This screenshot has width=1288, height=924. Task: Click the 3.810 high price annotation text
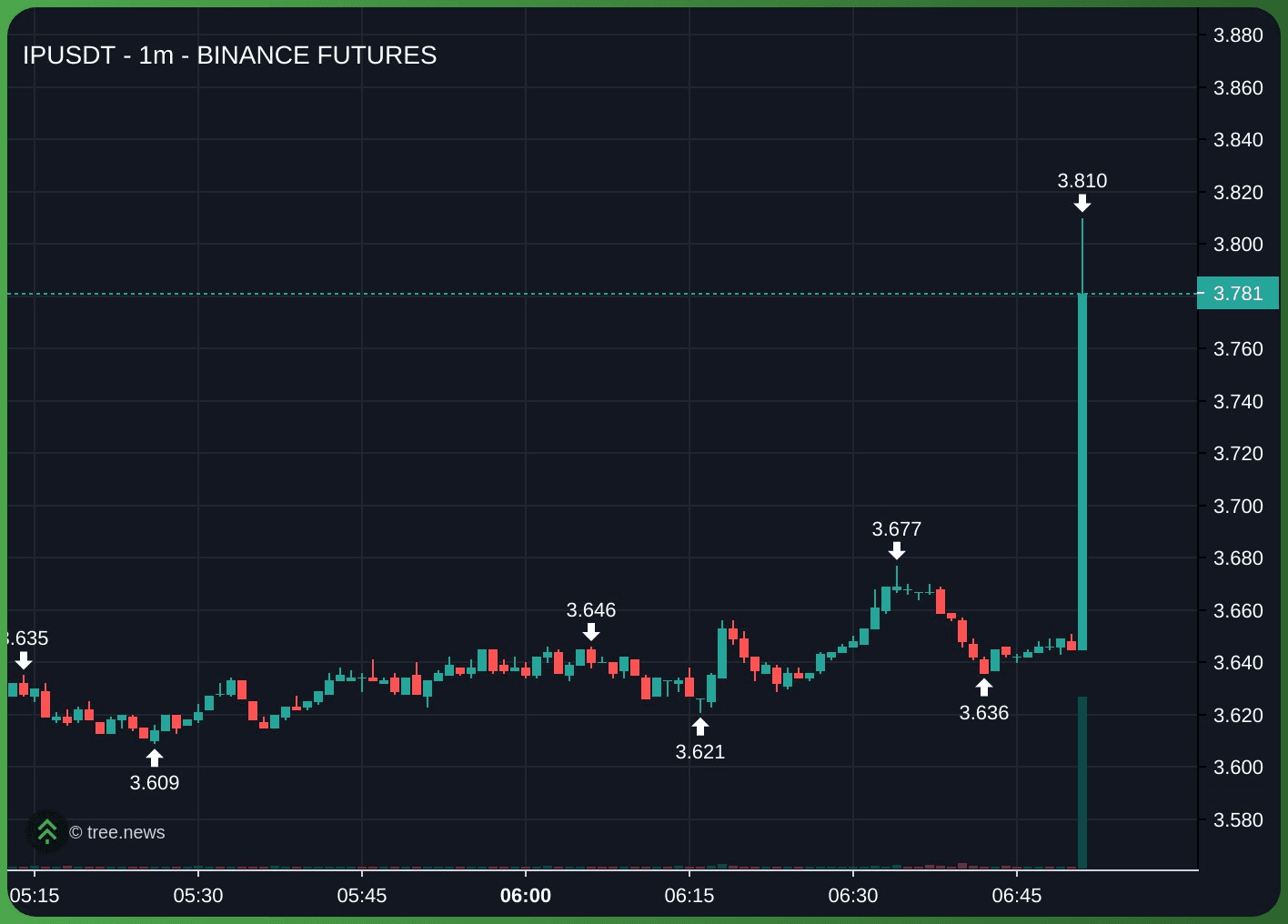point(1082,181)
